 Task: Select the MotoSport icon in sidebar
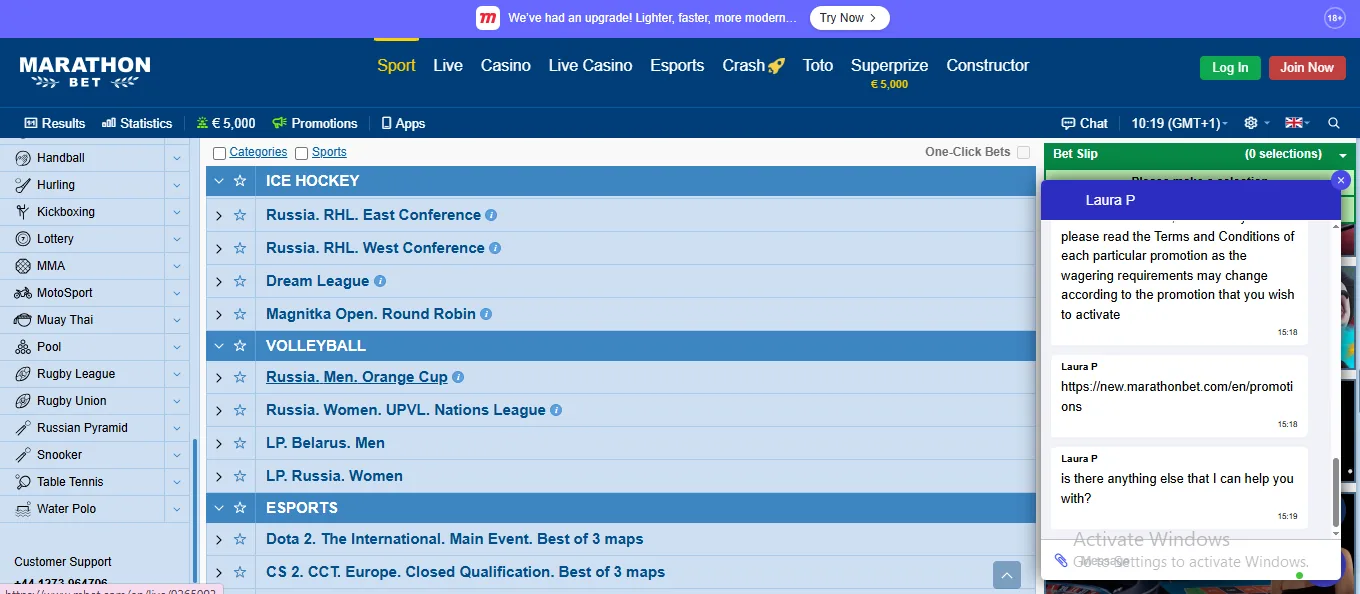click(x=23, y=293)
